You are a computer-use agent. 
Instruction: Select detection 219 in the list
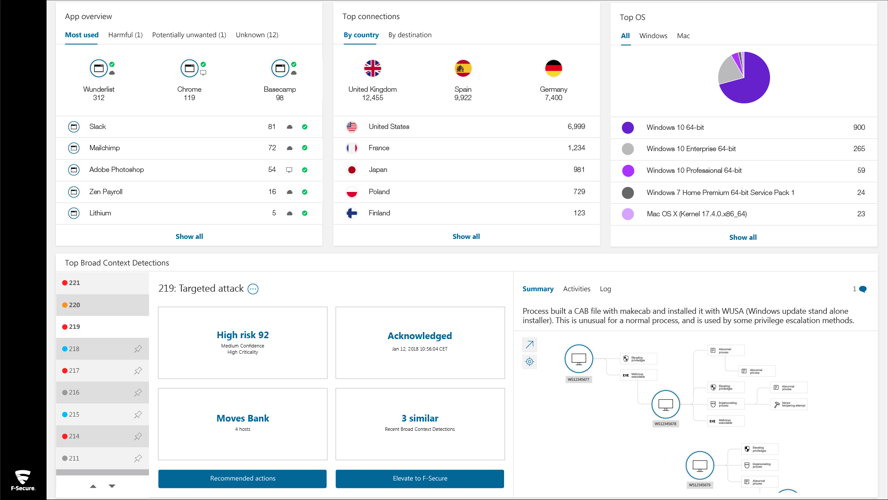coord(103,327)
